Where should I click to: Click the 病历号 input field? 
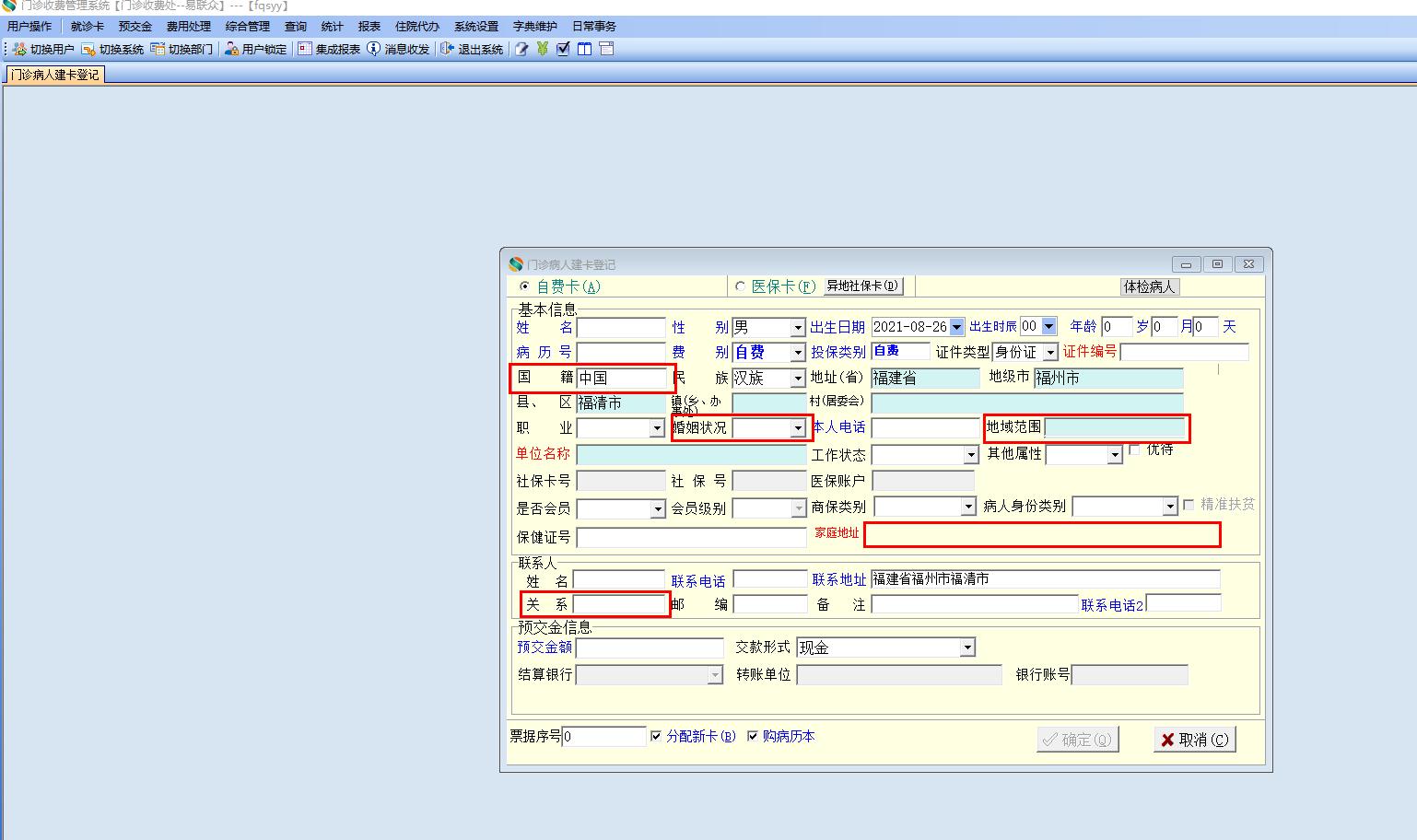point(621,353)
